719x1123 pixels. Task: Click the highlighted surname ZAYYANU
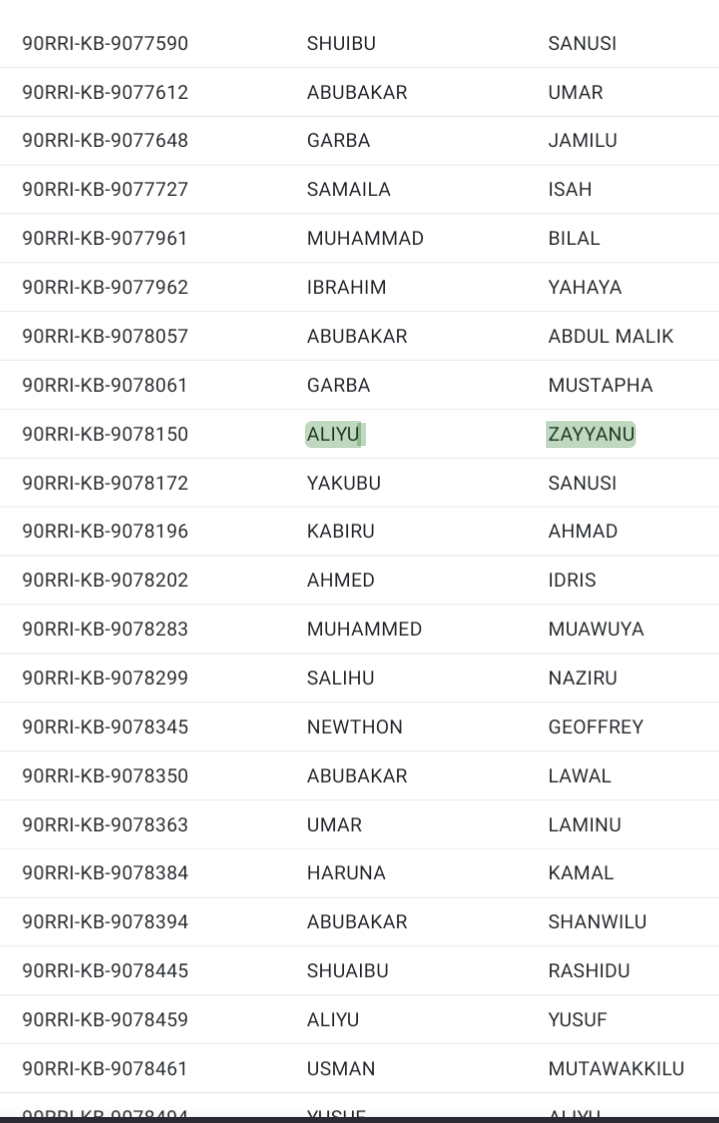591,434
